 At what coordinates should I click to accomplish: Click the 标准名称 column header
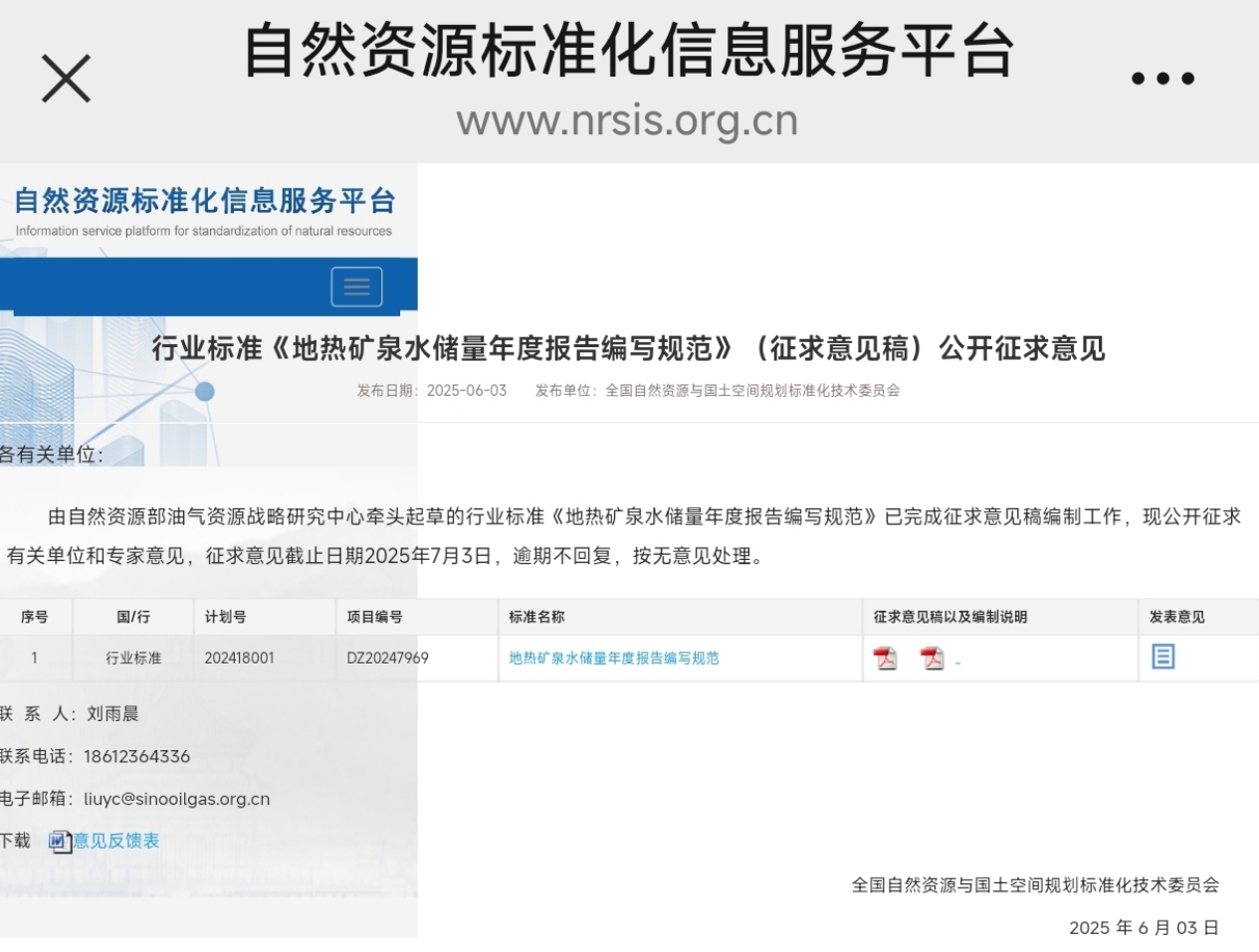click(536, 617)
